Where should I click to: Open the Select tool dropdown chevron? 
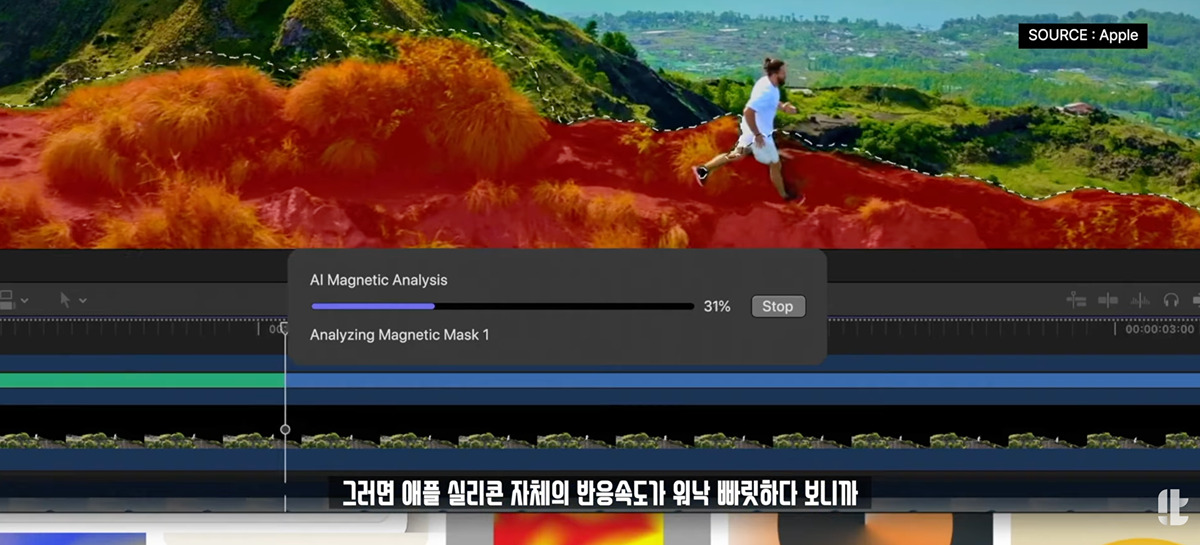pyautogui.click(x=83, y=300)
